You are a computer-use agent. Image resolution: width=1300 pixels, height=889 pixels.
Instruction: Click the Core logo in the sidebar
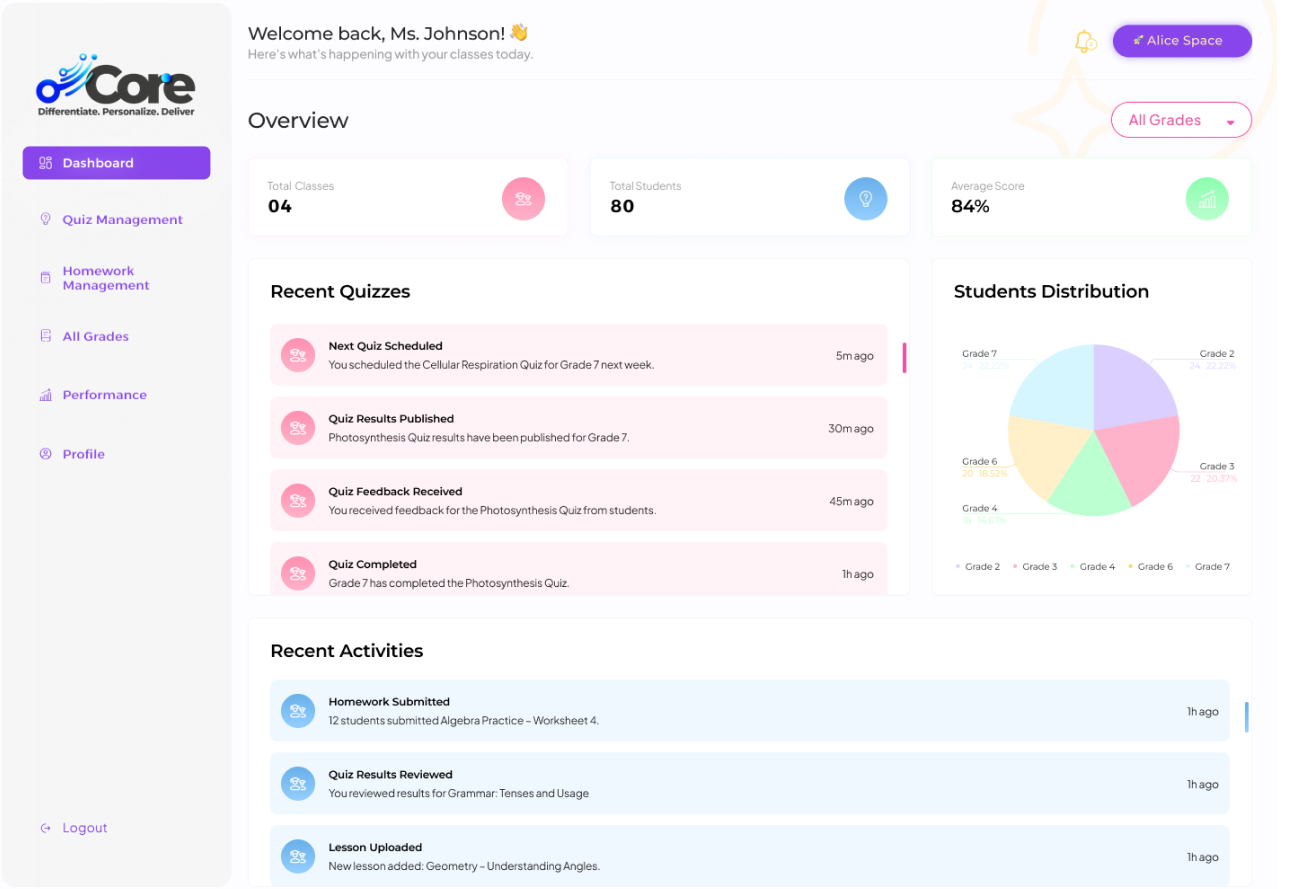pos(116,86)
